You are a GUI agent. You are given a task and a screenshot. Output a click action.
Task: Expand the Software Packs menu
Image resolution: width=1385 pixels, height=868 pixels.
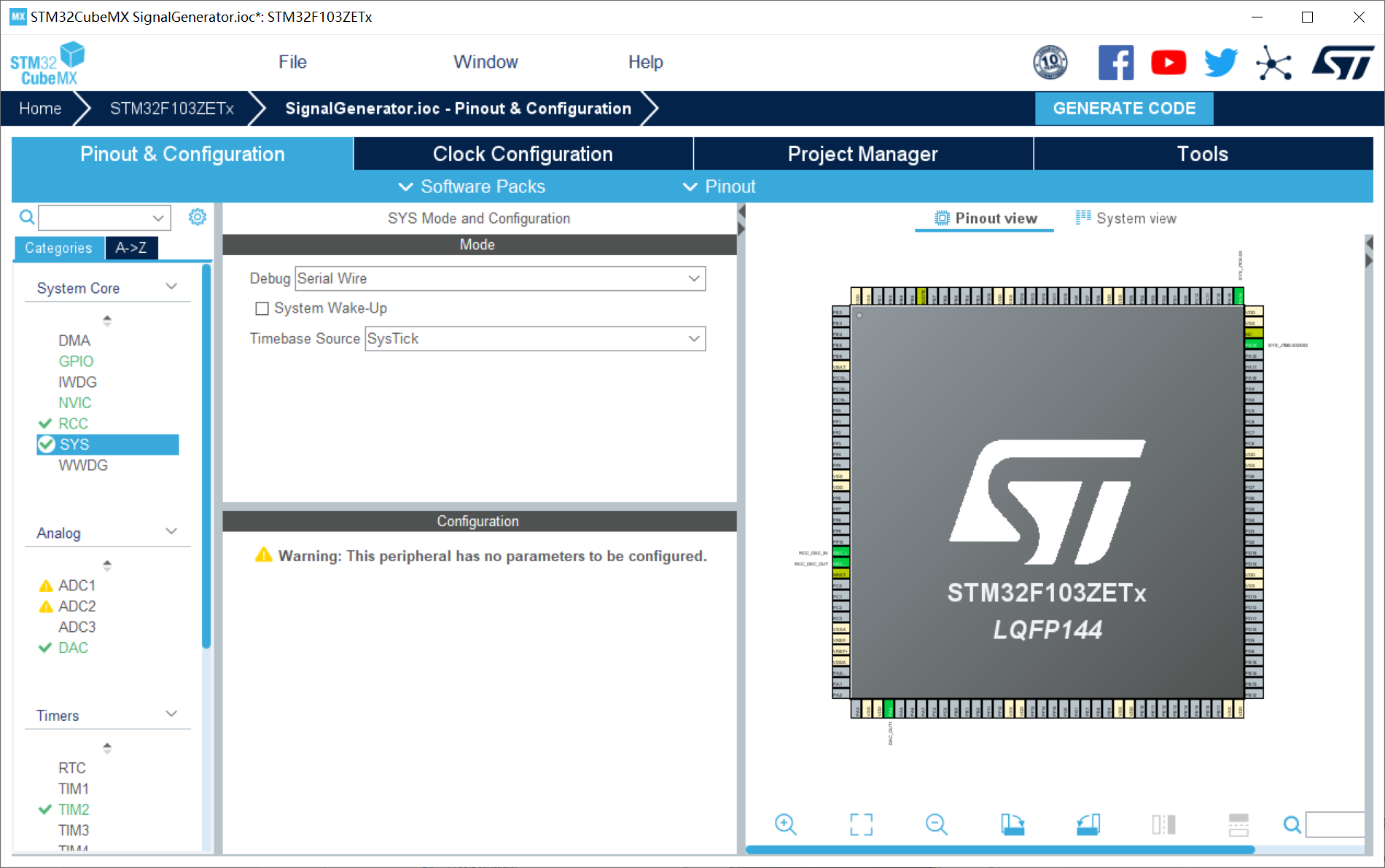pyautogui.click(x=472, y=187)
